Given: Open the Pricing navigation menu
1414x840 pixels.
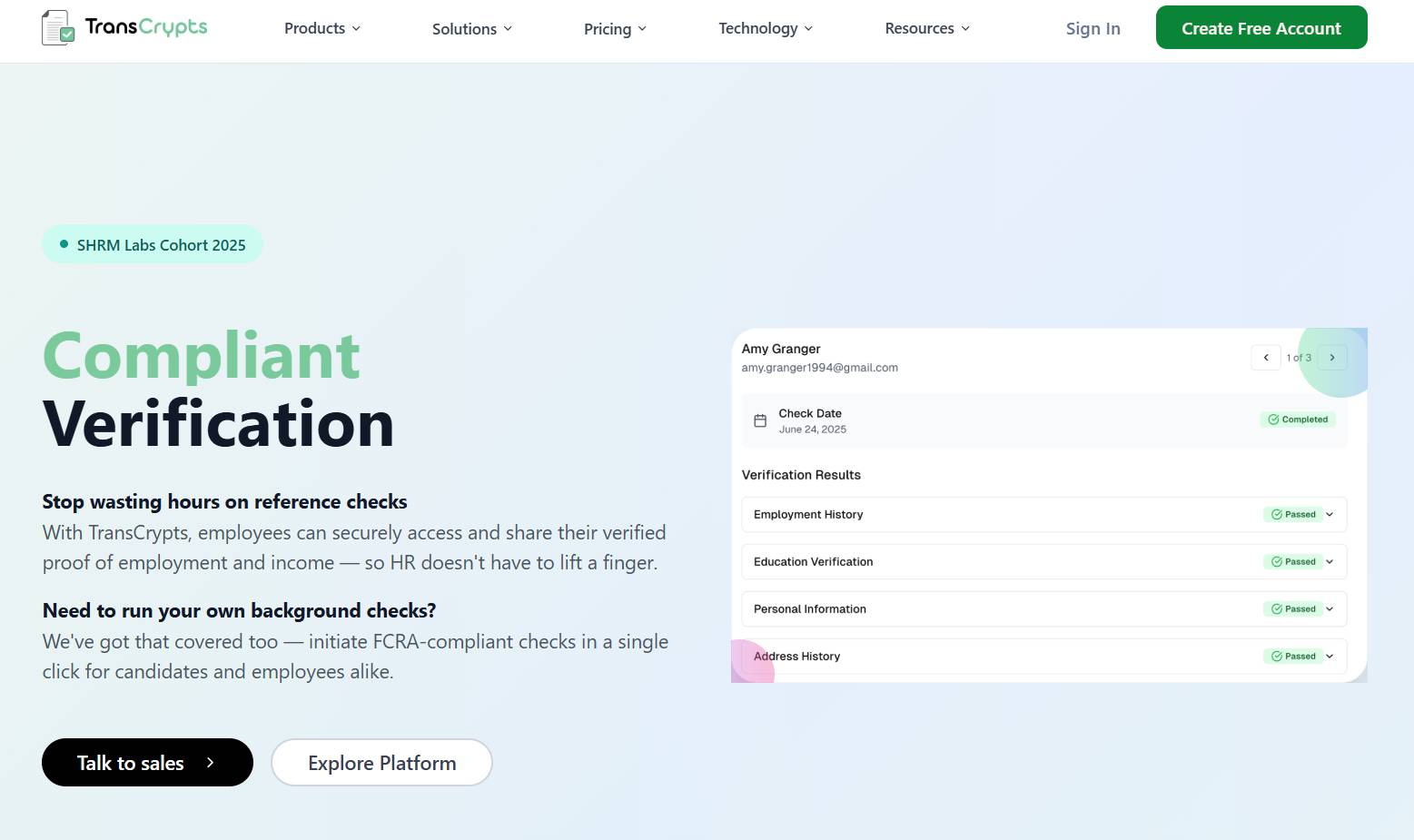Looking at the screenshot, I should click(x=615, y=29).
